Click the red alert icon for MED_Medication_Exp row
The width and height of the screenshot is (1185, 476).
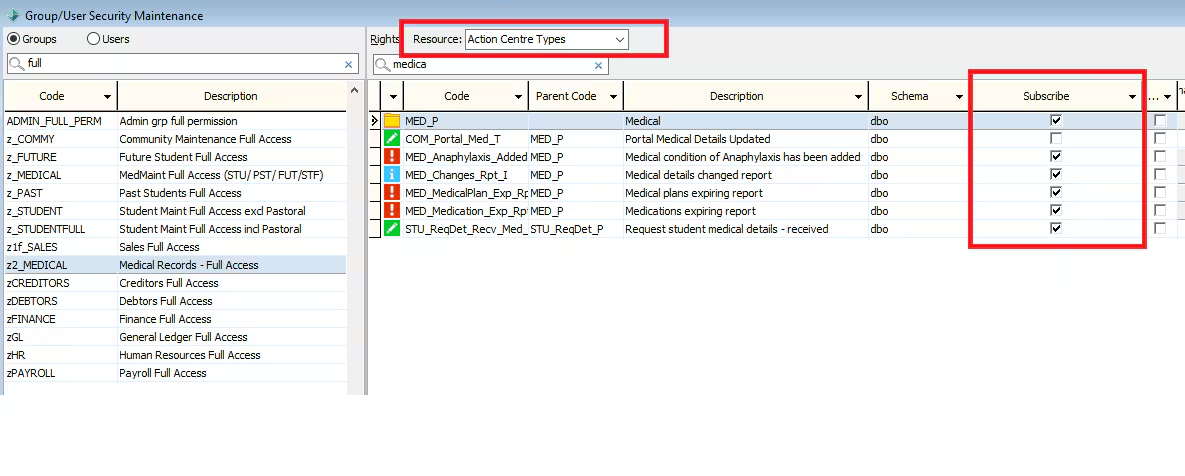(391, 211)
